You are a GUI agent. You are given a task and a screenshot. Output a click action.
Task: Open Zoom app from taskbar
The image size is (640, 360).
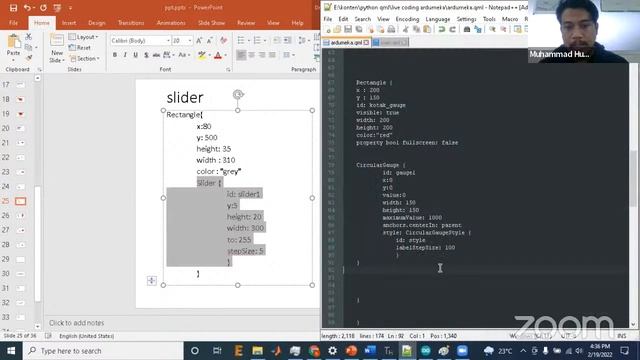tap(462, 351)
